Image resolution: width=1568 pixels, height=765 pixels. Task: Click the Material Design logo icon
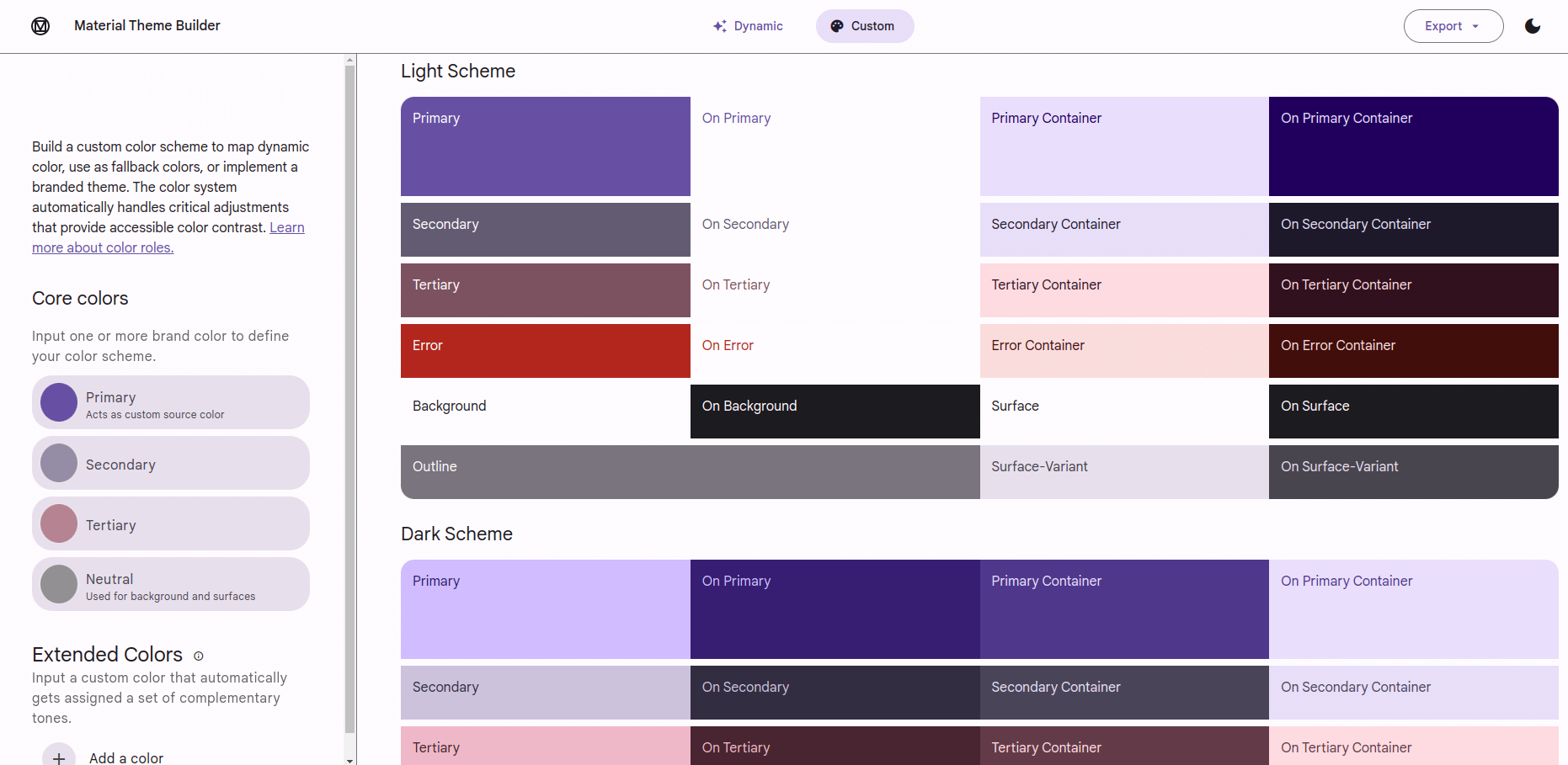pos(40,26)
